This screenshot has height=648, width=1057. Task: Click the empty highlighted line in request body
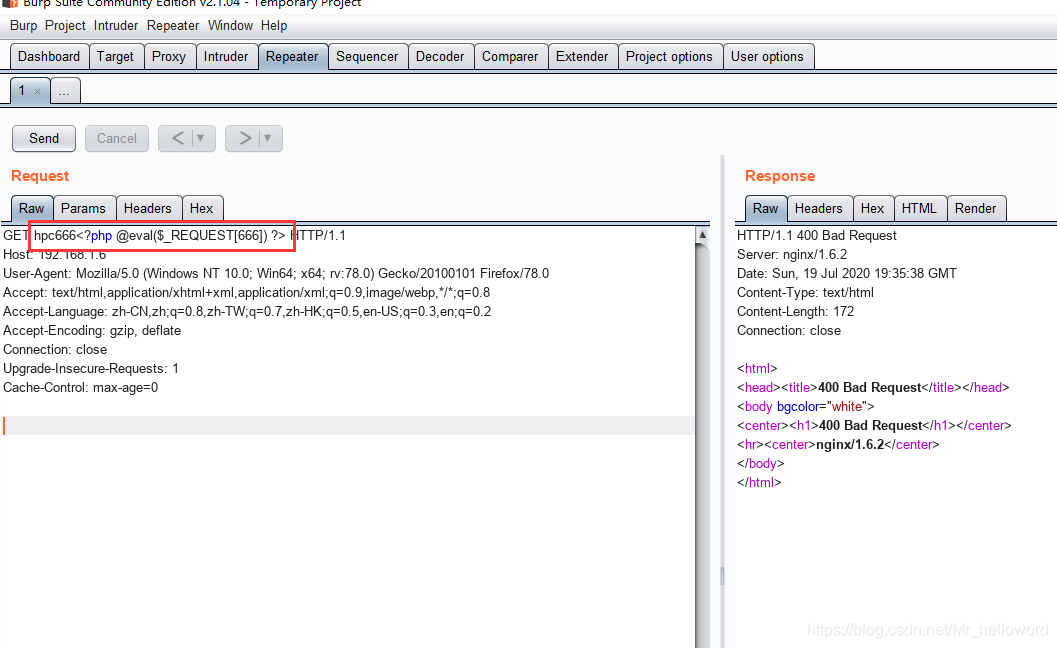[x=348, y=425]
